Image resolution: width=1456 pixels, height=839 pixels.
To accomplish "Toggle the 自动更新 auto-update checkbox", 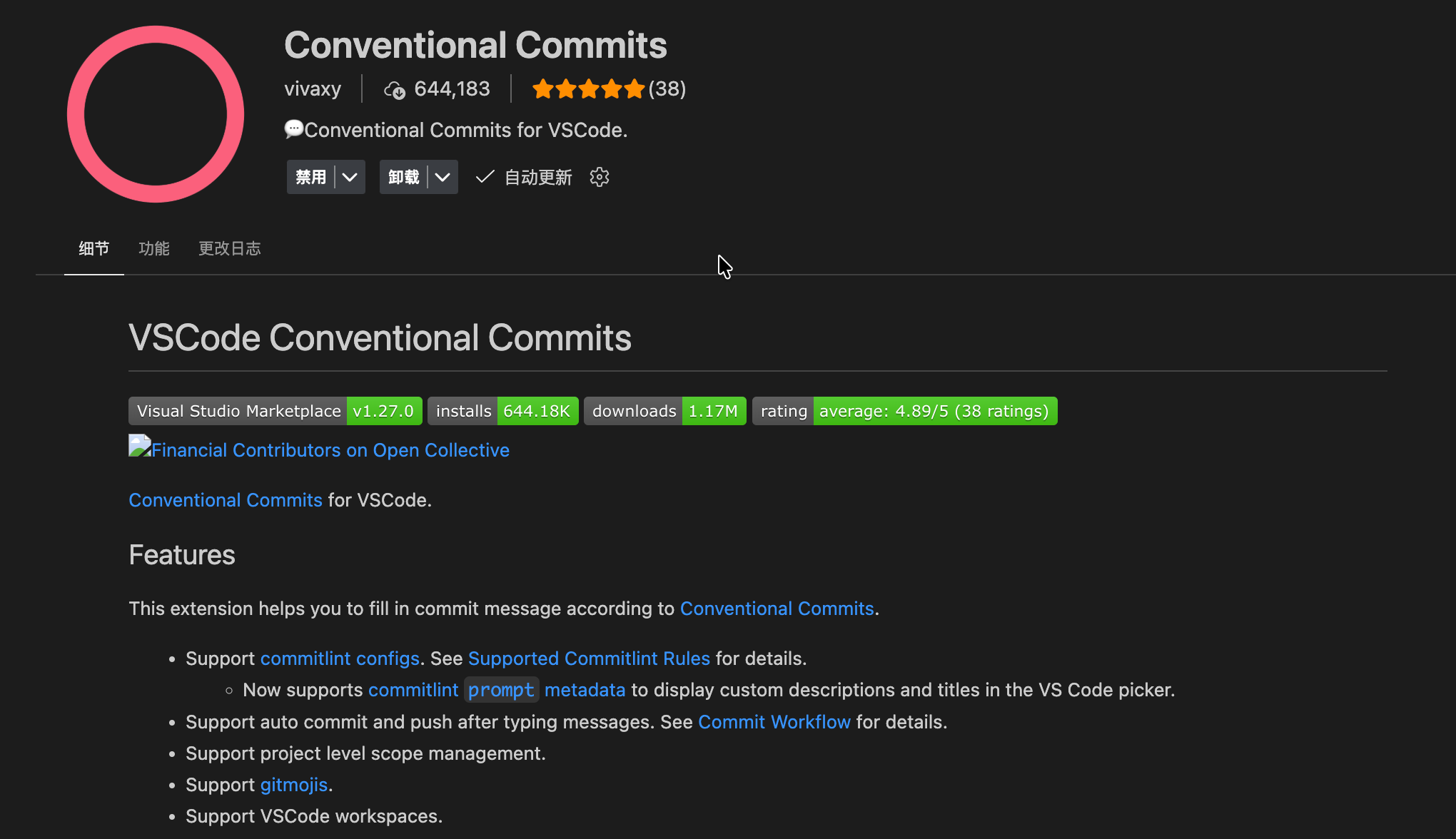I will [x=485, y=177].
